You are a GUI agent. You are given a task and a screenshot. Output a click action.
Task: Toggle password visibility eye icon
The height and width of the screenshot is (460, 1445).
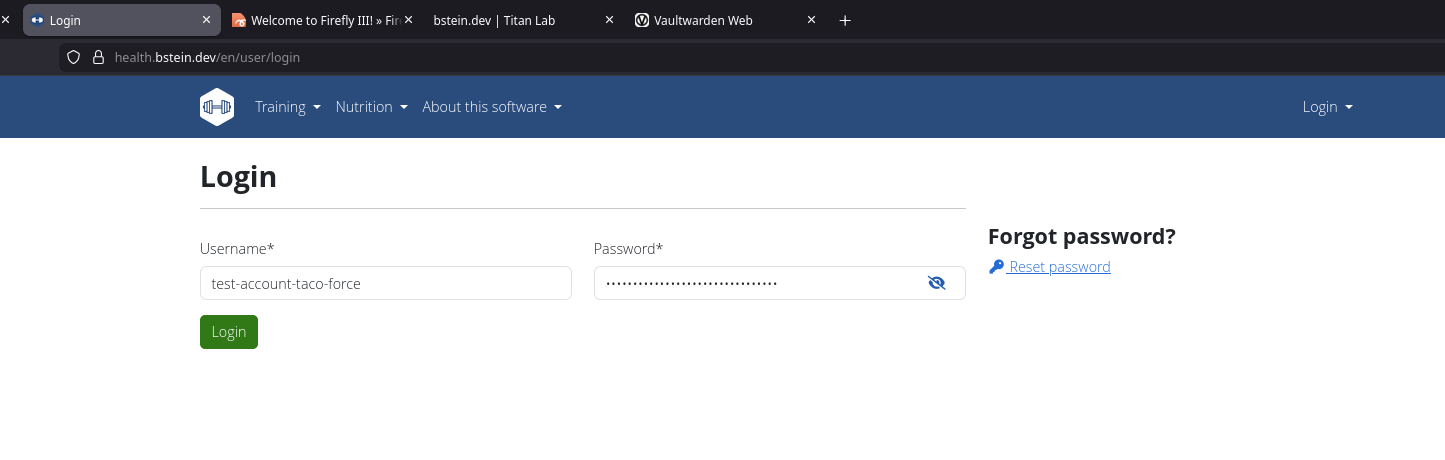coord(936,283)
